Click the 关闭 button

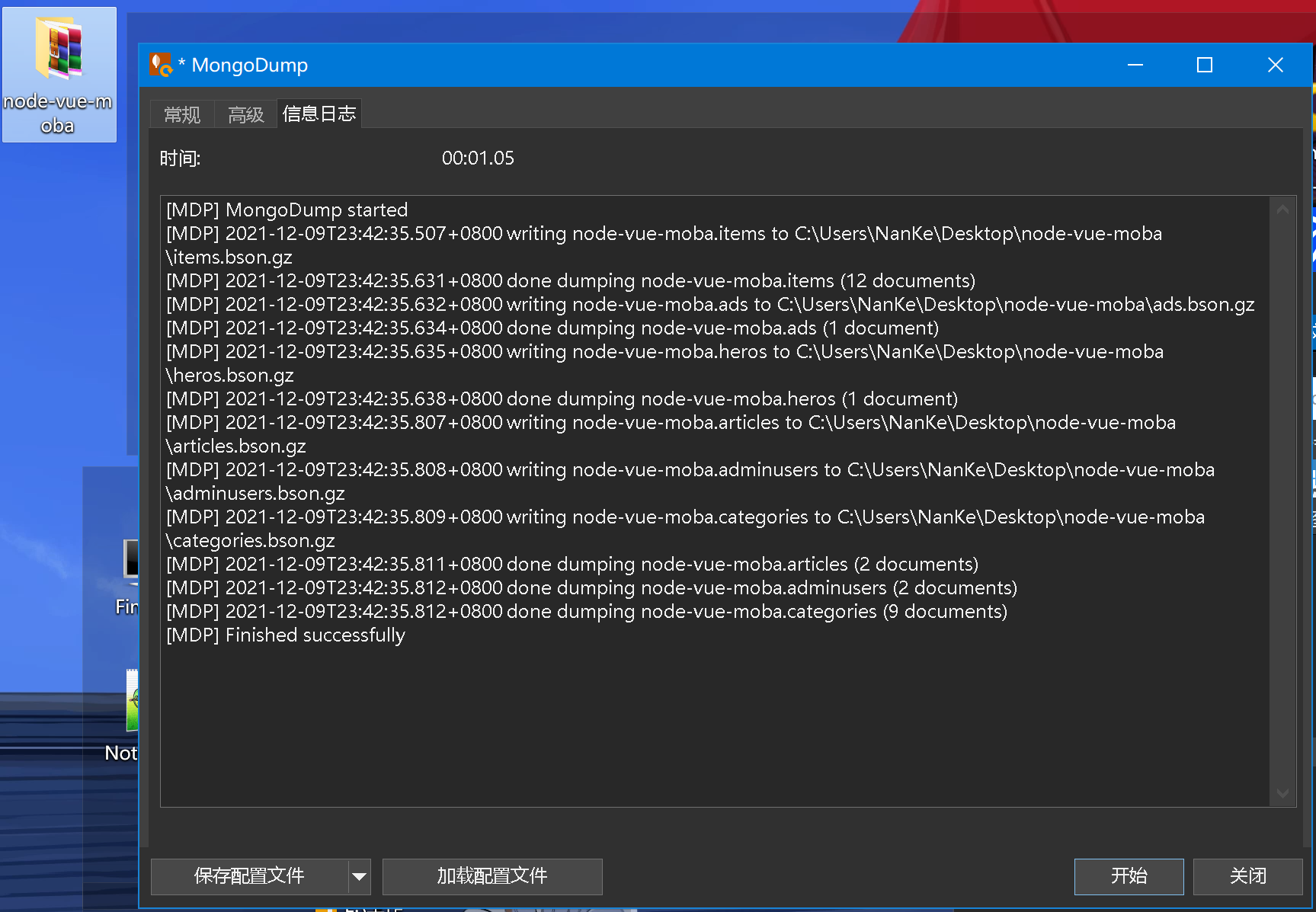click(1247, 876)
